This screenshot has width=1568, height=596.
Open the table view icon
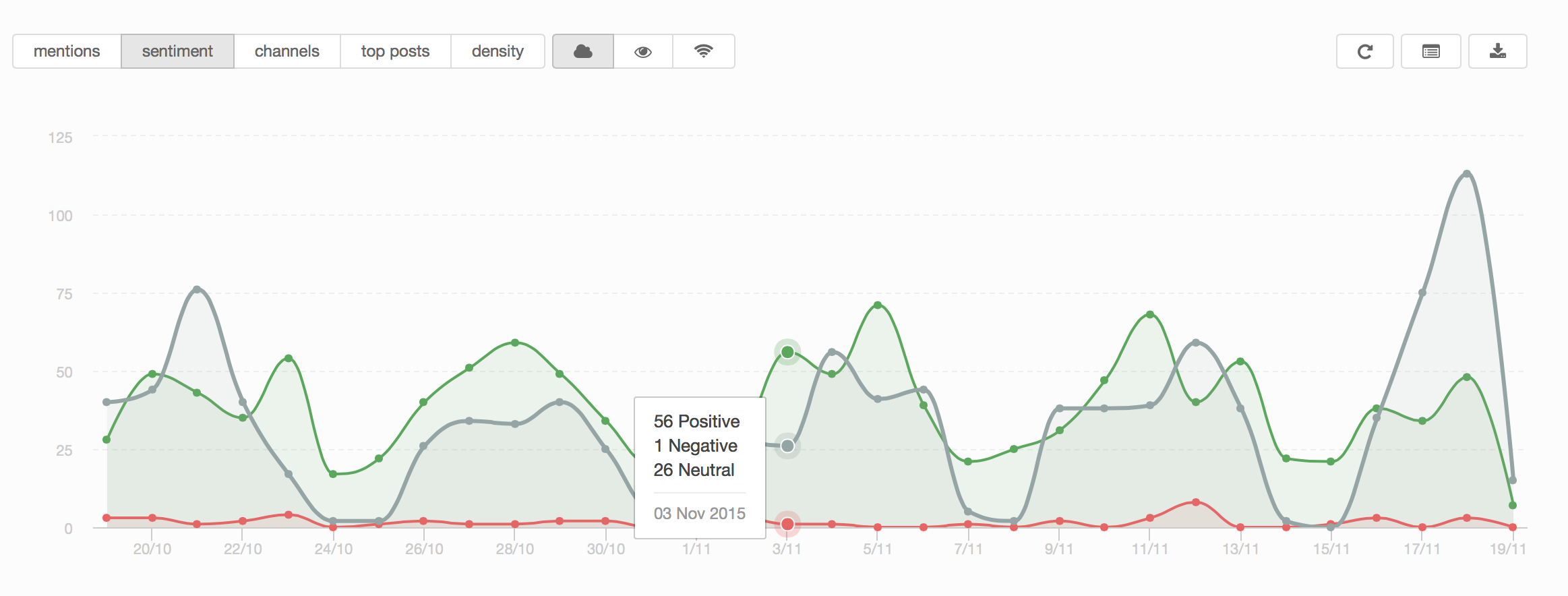click(1430, 51)
